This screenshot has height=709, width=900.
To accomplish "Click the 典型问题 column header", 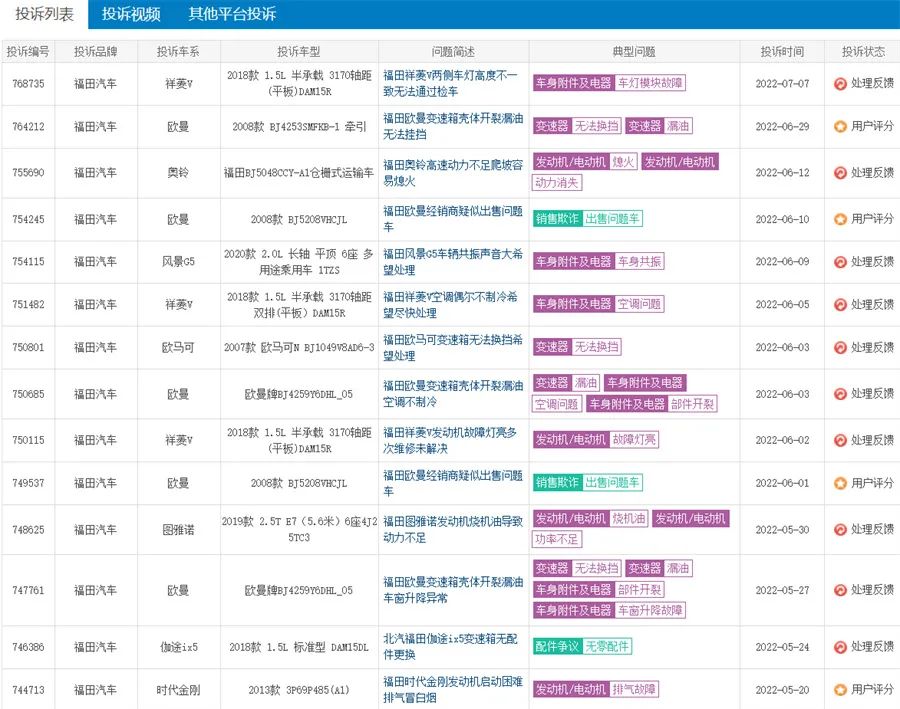I will pos(634,52).
